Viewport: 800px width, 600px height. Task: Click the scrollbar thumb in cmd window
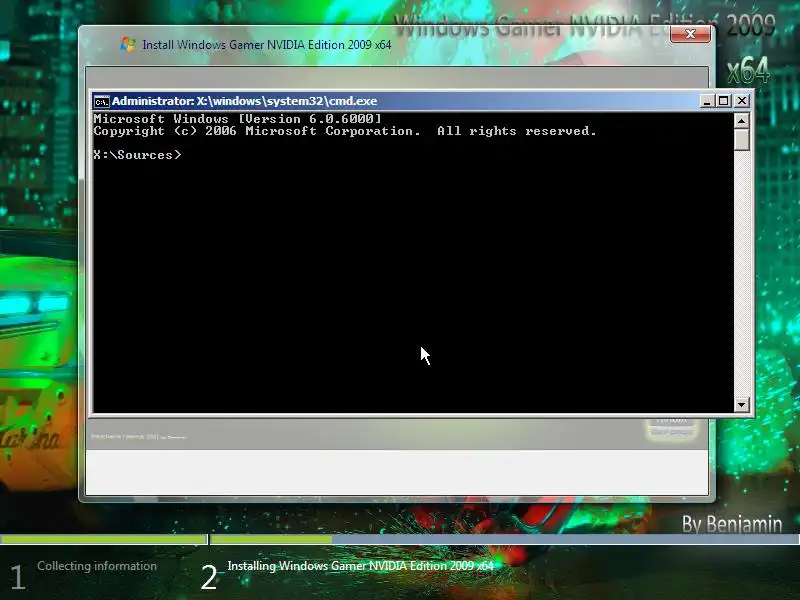click(x=741, y=139)
